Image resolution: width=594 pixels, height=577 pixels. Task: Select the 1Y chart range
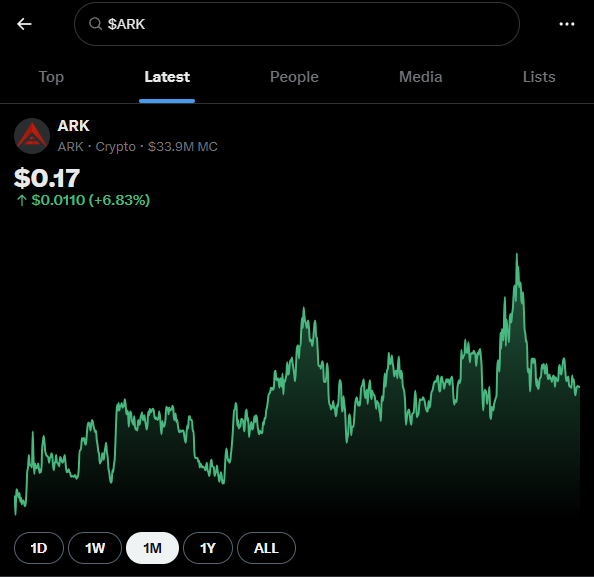(208, 548)
